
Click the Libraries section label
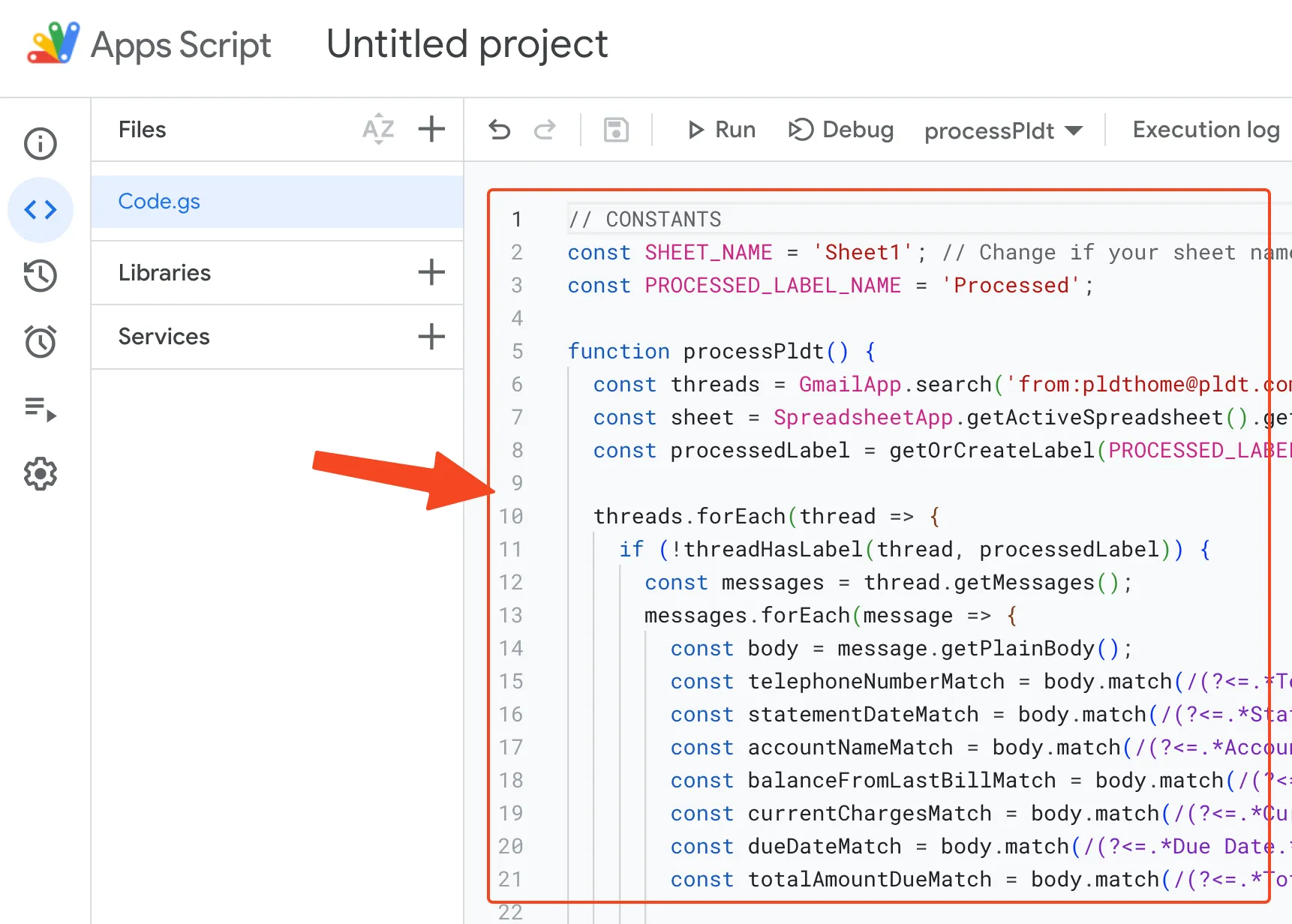click(164, 272)
